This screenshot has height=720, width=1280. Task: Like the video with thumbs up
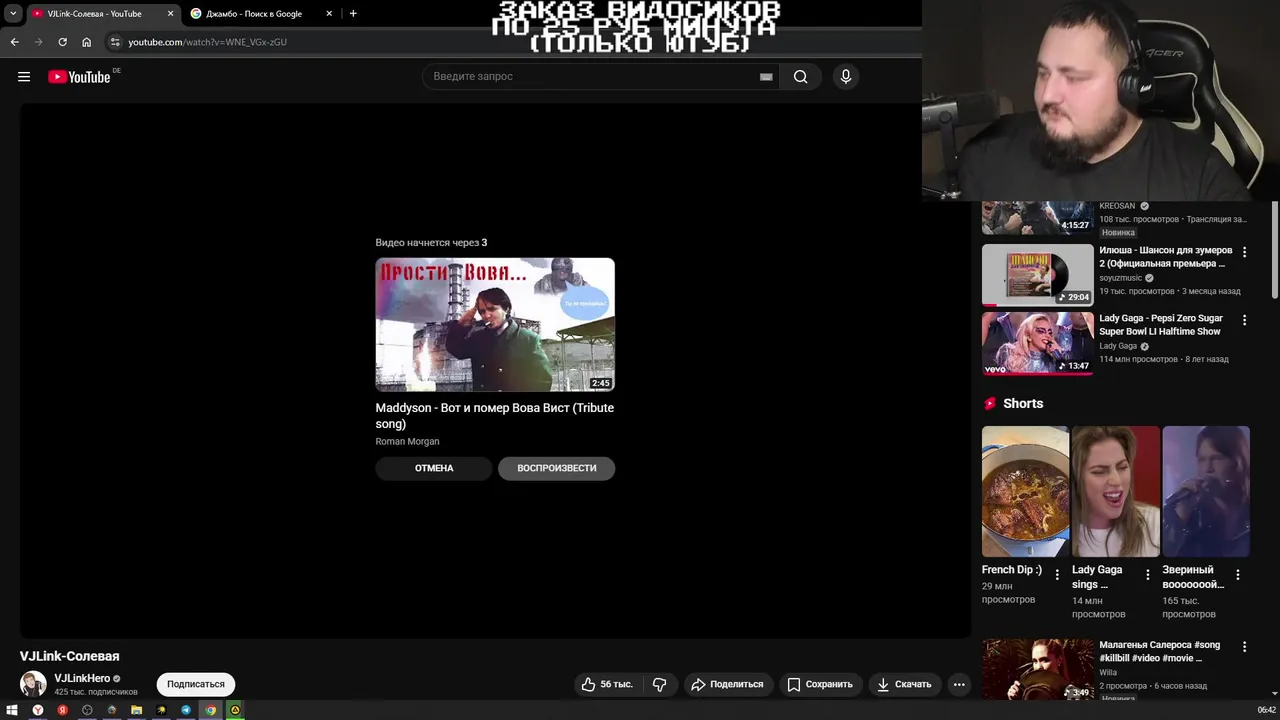pyautogui.click(x=607, y=684)
